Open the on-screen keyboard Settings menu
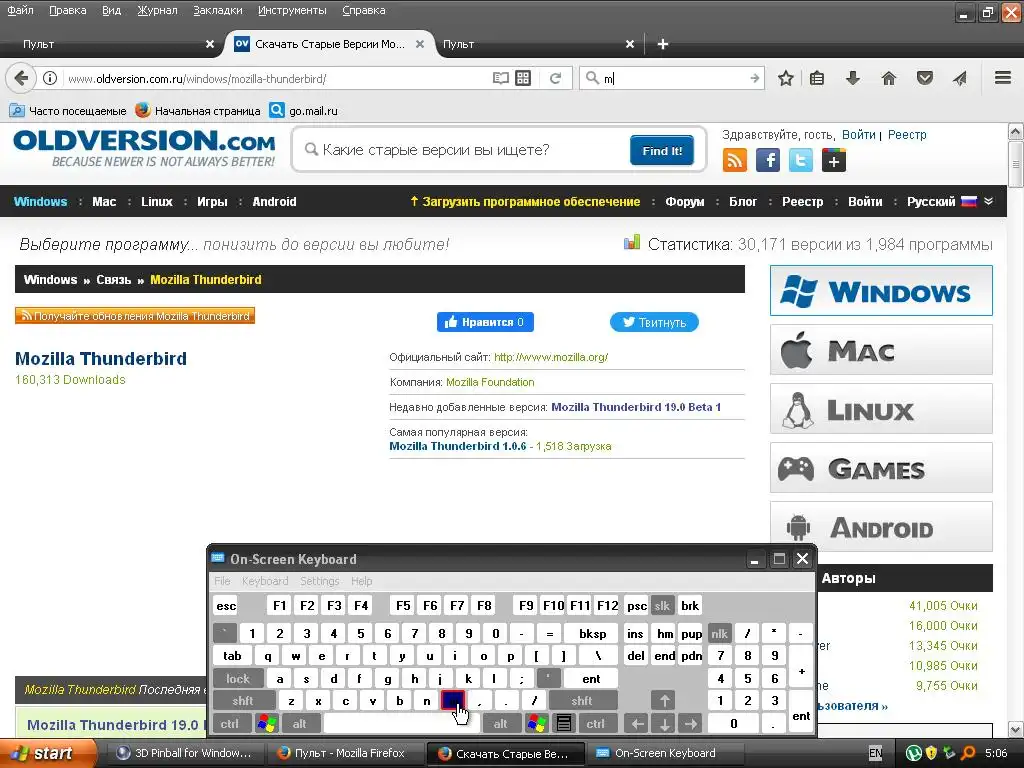The image size is (1024, 768). click(319, 581)
